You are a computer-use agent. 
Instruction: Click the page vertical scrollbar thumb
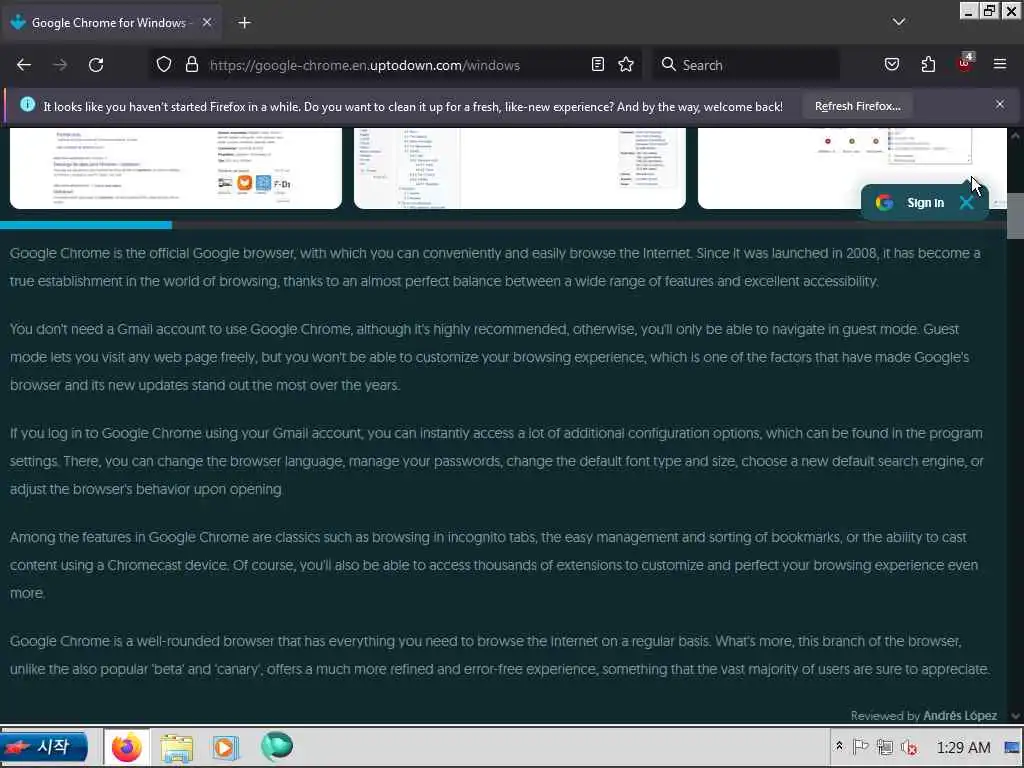click(x=1015, y=216)
